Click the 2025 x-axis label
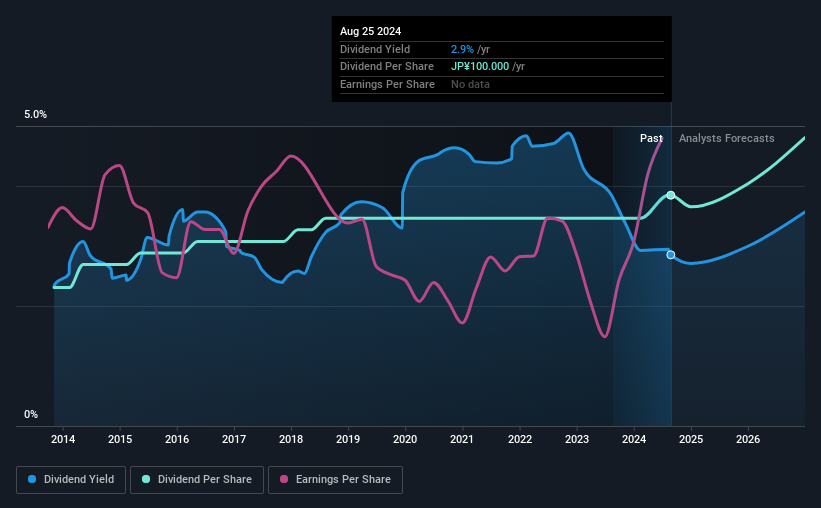 coord(691,439)
